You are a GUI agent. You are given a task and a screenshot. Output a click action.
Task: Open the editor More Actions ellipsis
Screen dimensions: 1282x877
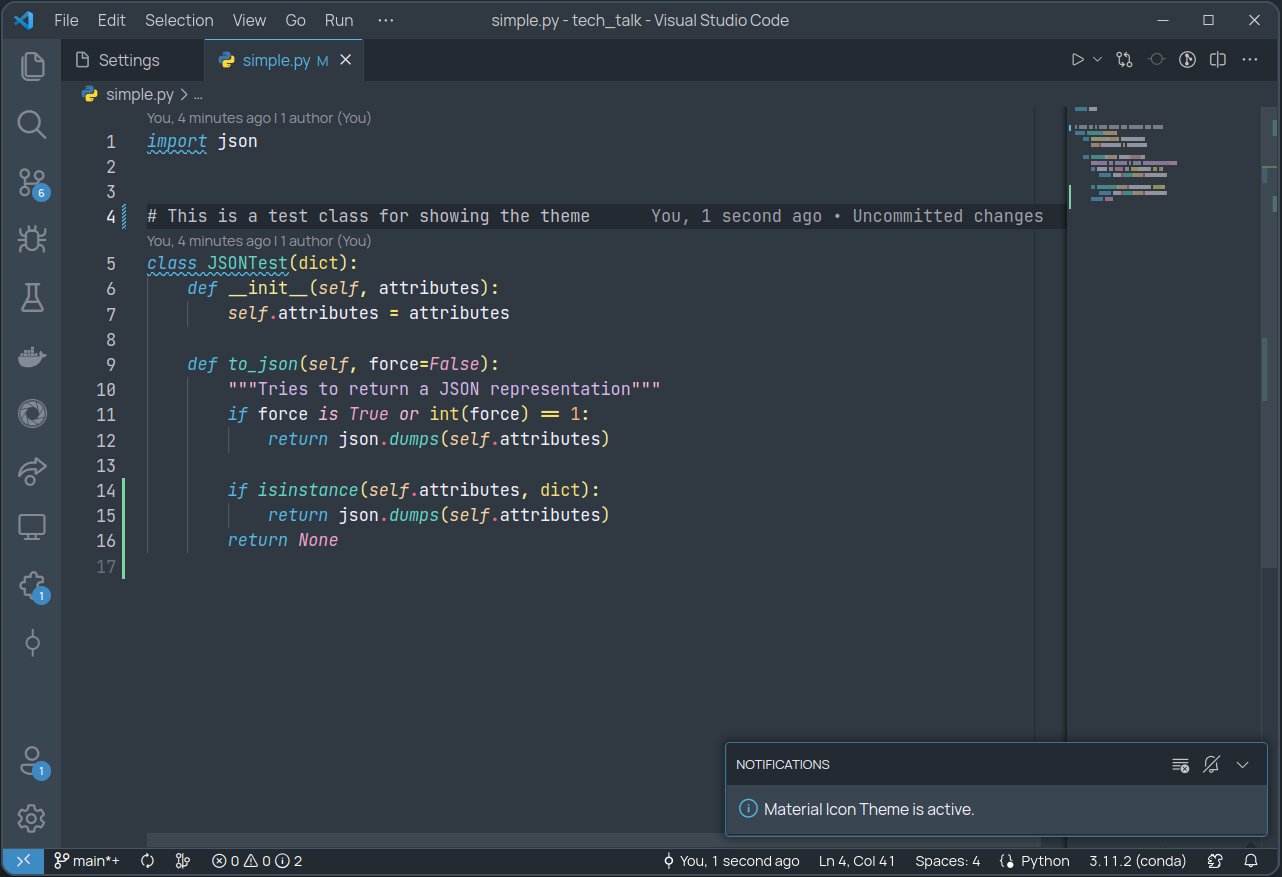coord(1249,60)
